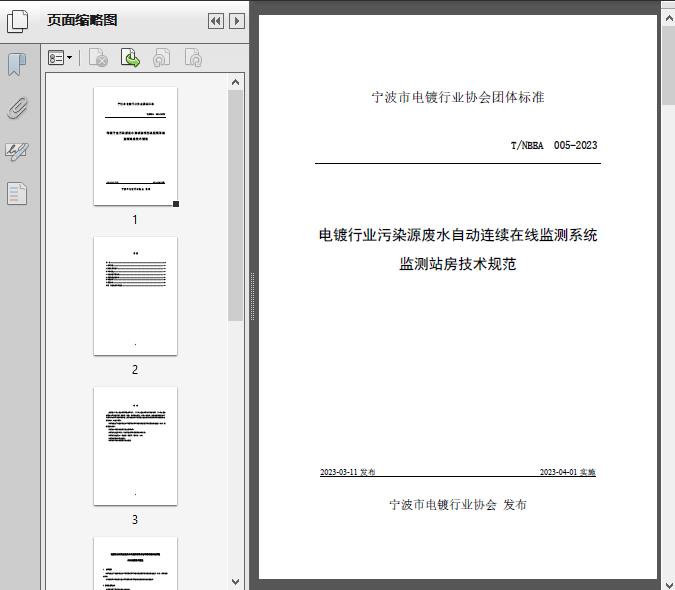Click the thumbnail pane scrollbar thumb
Image resolution: width=675 pixels, height=590 pixels.
point(235,205)
